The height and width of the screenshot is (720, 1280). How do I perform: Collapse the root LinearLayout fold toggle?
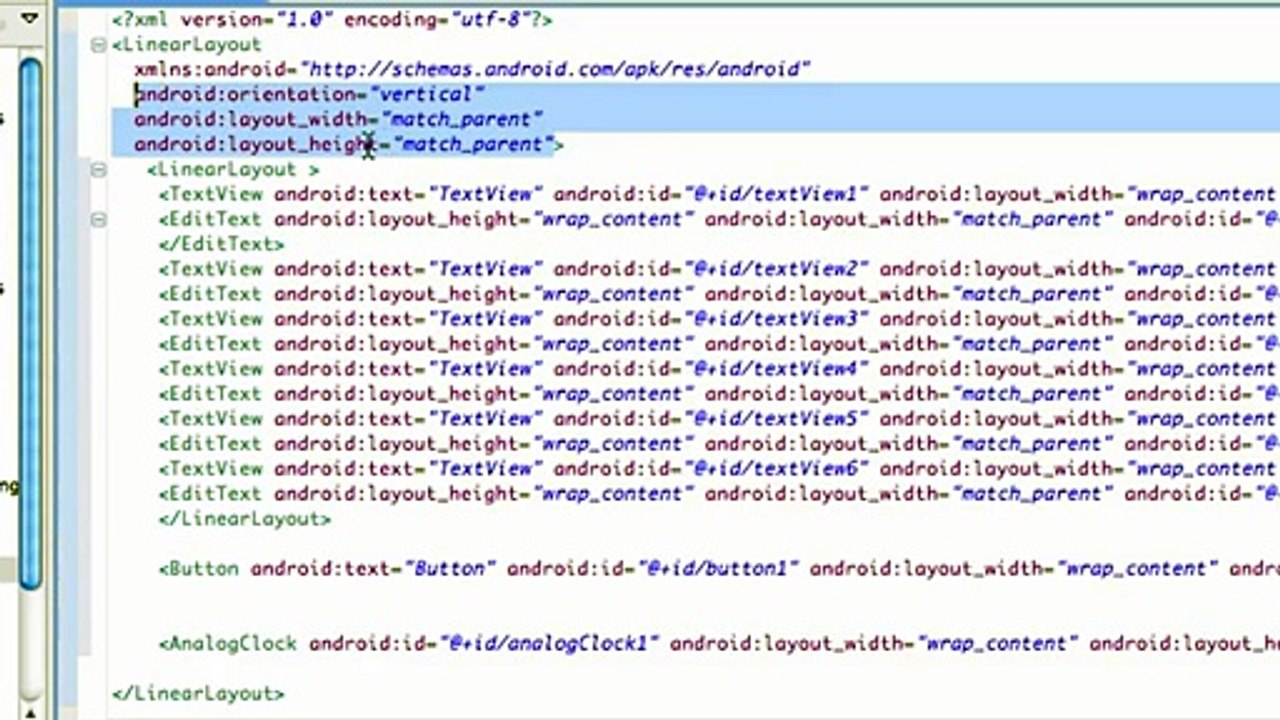pyautogui.click(x=98, y=44)
